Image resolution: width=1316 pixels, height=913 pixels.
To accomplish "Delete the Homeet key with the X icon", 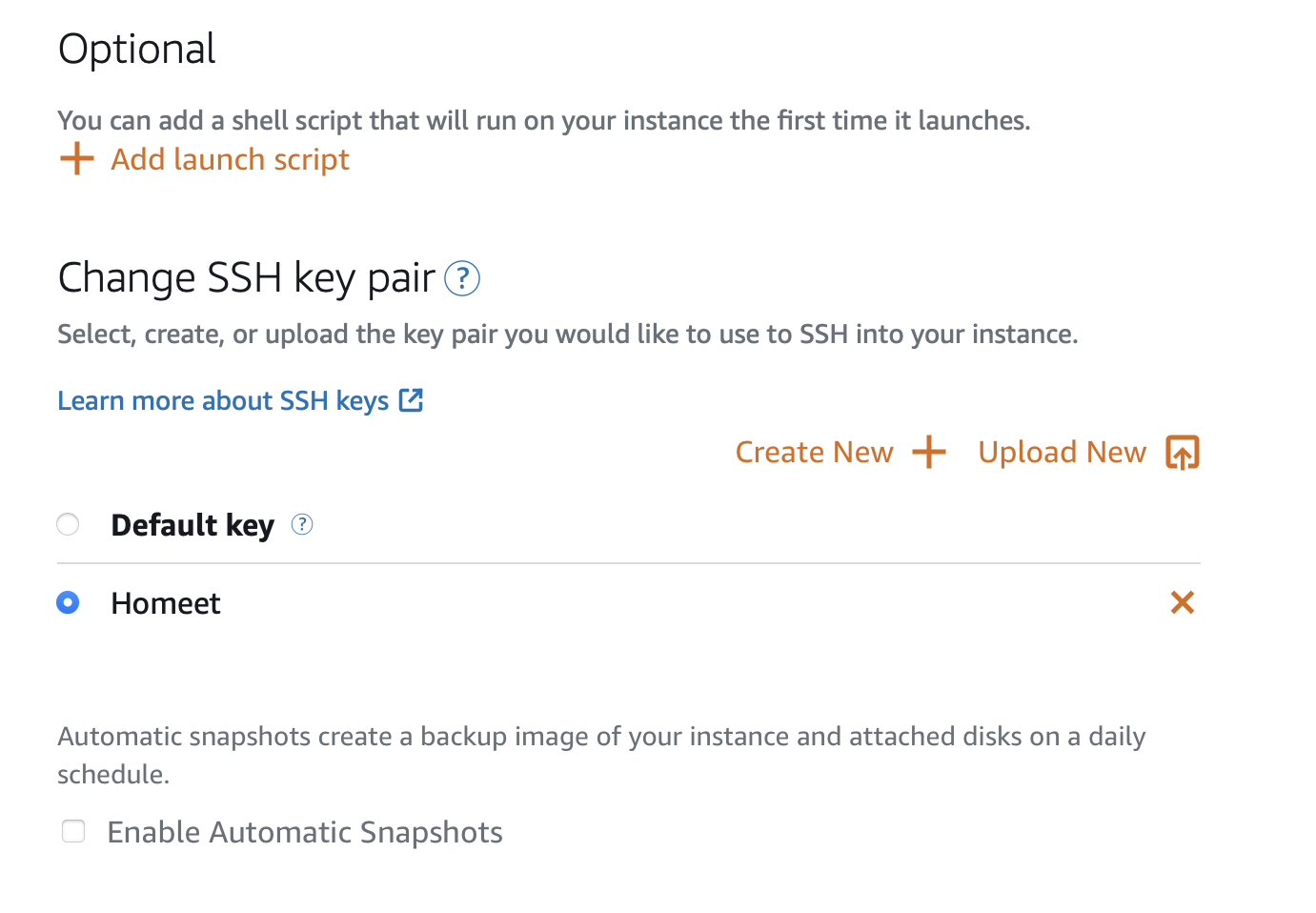I will point(1183,602).
